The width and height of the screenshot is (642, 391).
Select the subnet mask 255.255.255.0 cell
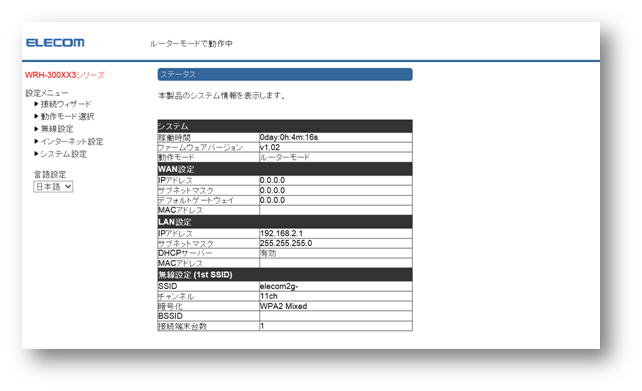(336, 243)
